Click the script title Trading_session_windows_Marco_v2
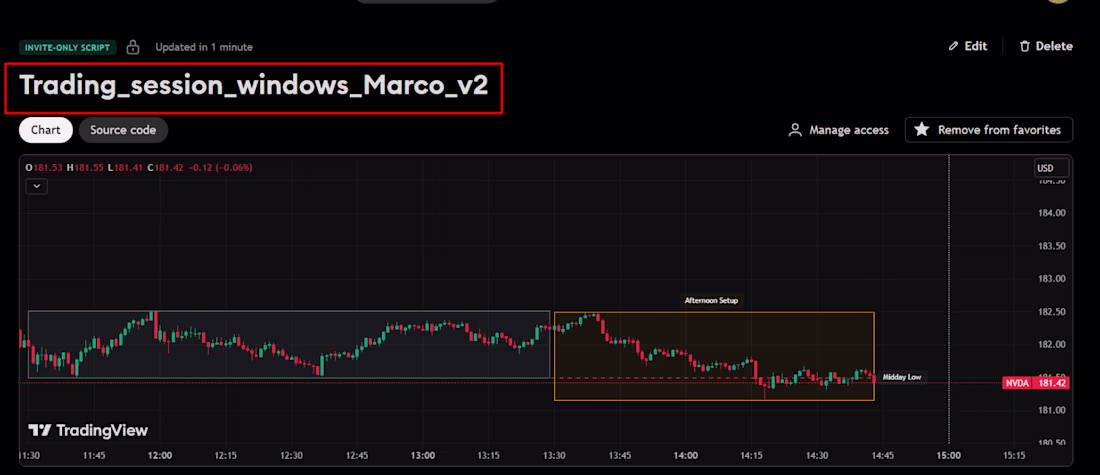This screenshot has width=1100, height=475. [x=253, y=86]
